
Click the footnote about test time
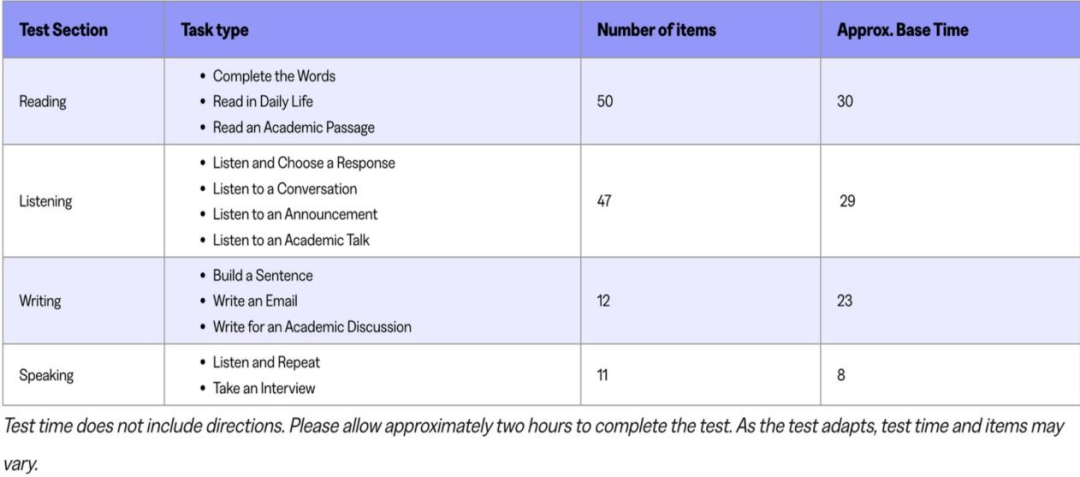coord(534,427)
